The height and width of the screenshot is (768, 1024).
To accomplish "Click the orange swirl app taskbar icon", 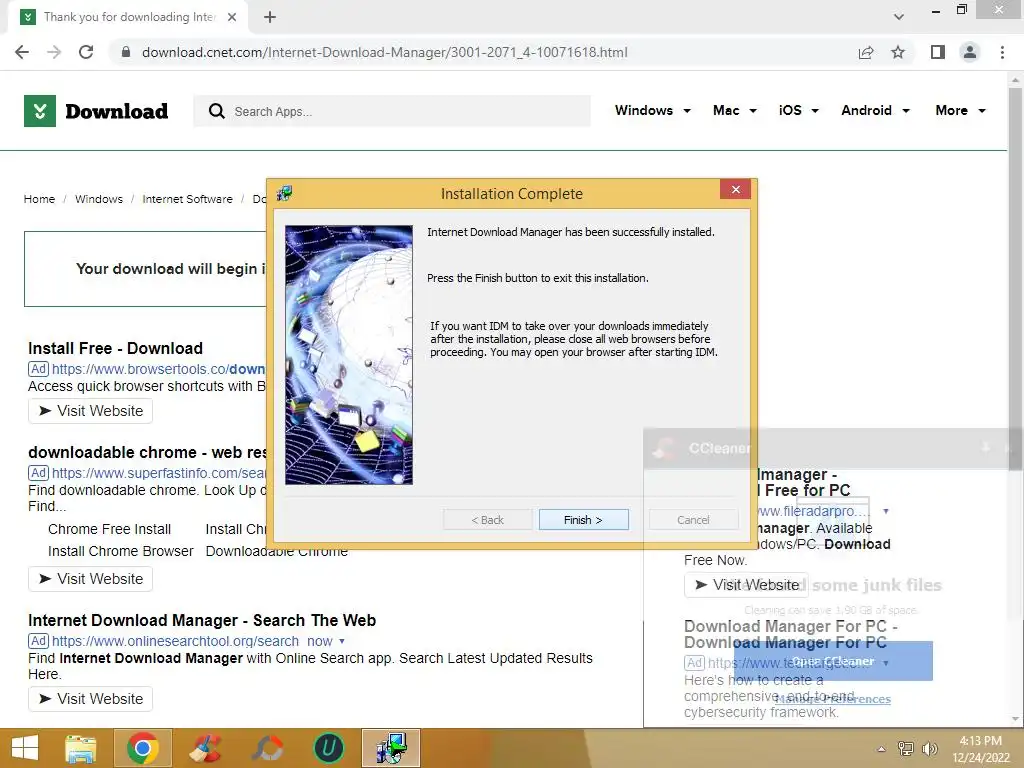I will (267, 748).
